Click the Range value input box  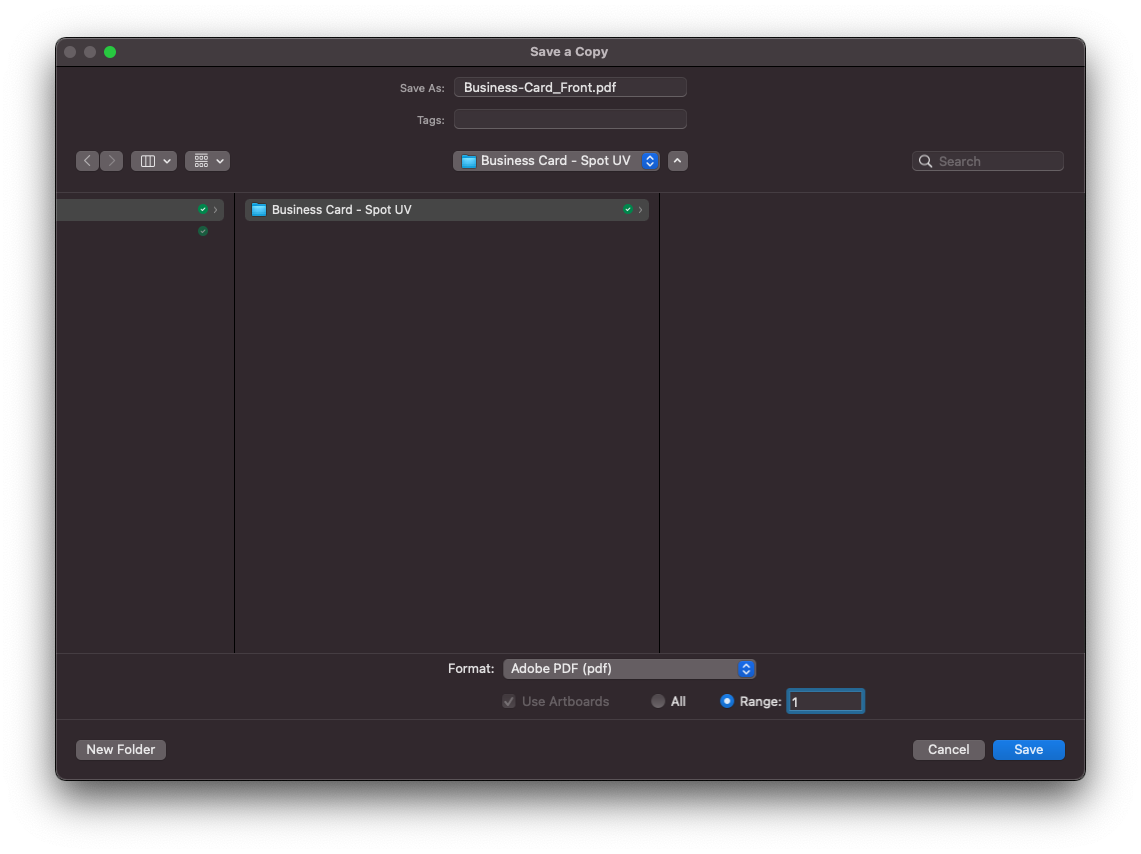pyautogui.click(x=824, y=701)
